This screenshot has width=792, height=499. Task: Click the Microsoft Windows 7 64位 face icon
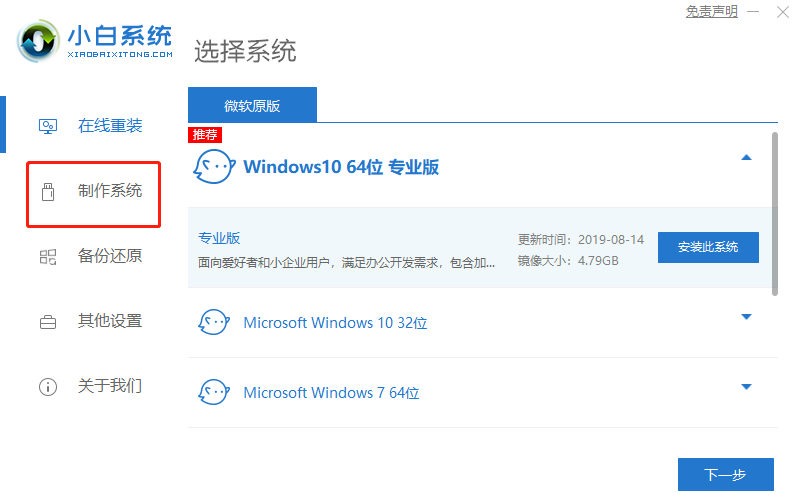click(x=214, y=392)
